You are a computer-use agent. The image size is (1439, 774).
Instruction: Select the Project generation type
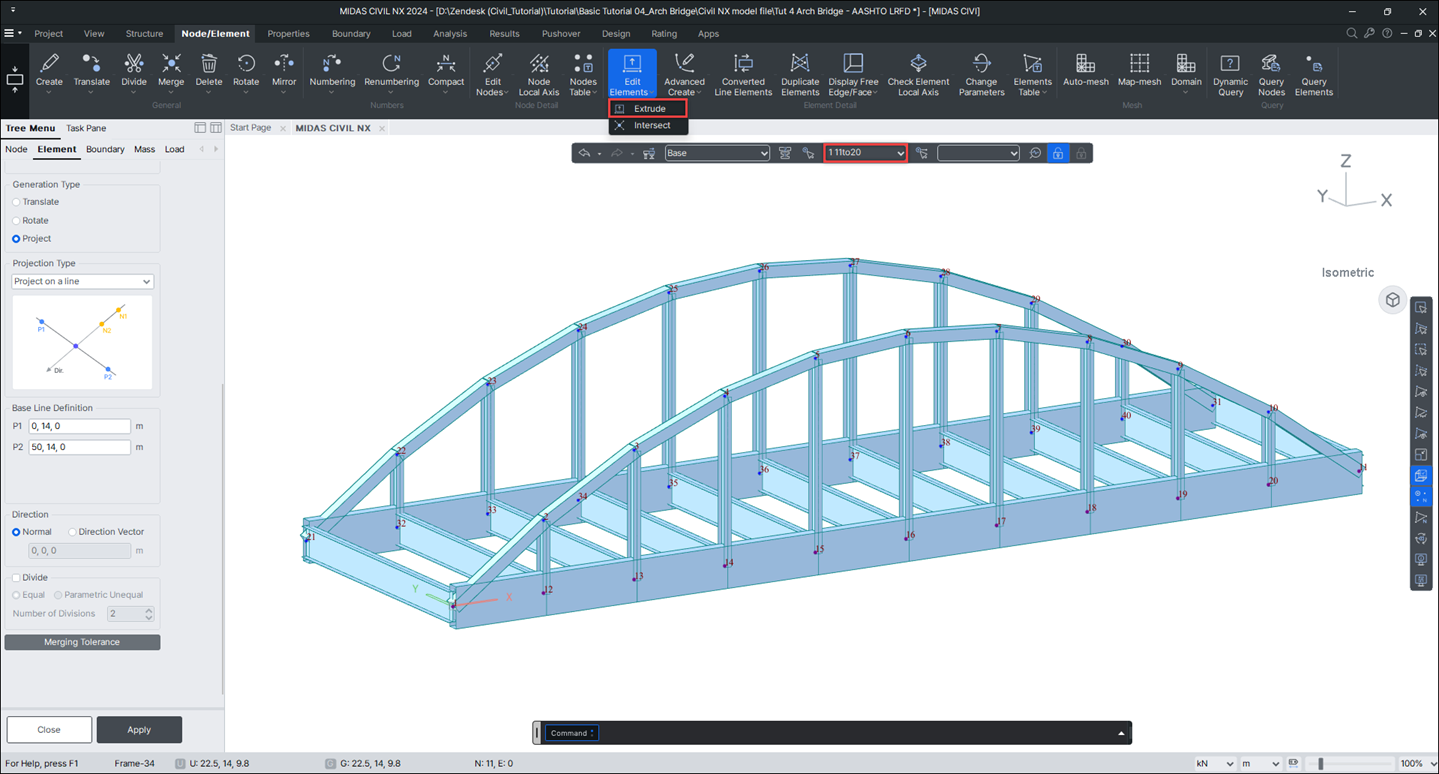click(16, 239)
